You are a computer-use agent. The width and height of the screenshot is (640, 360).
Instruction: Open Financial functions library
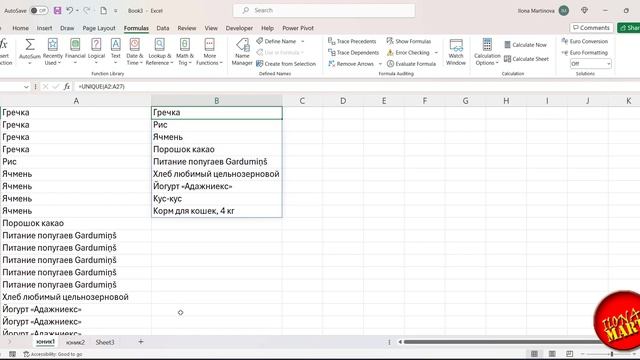point(75,52)
